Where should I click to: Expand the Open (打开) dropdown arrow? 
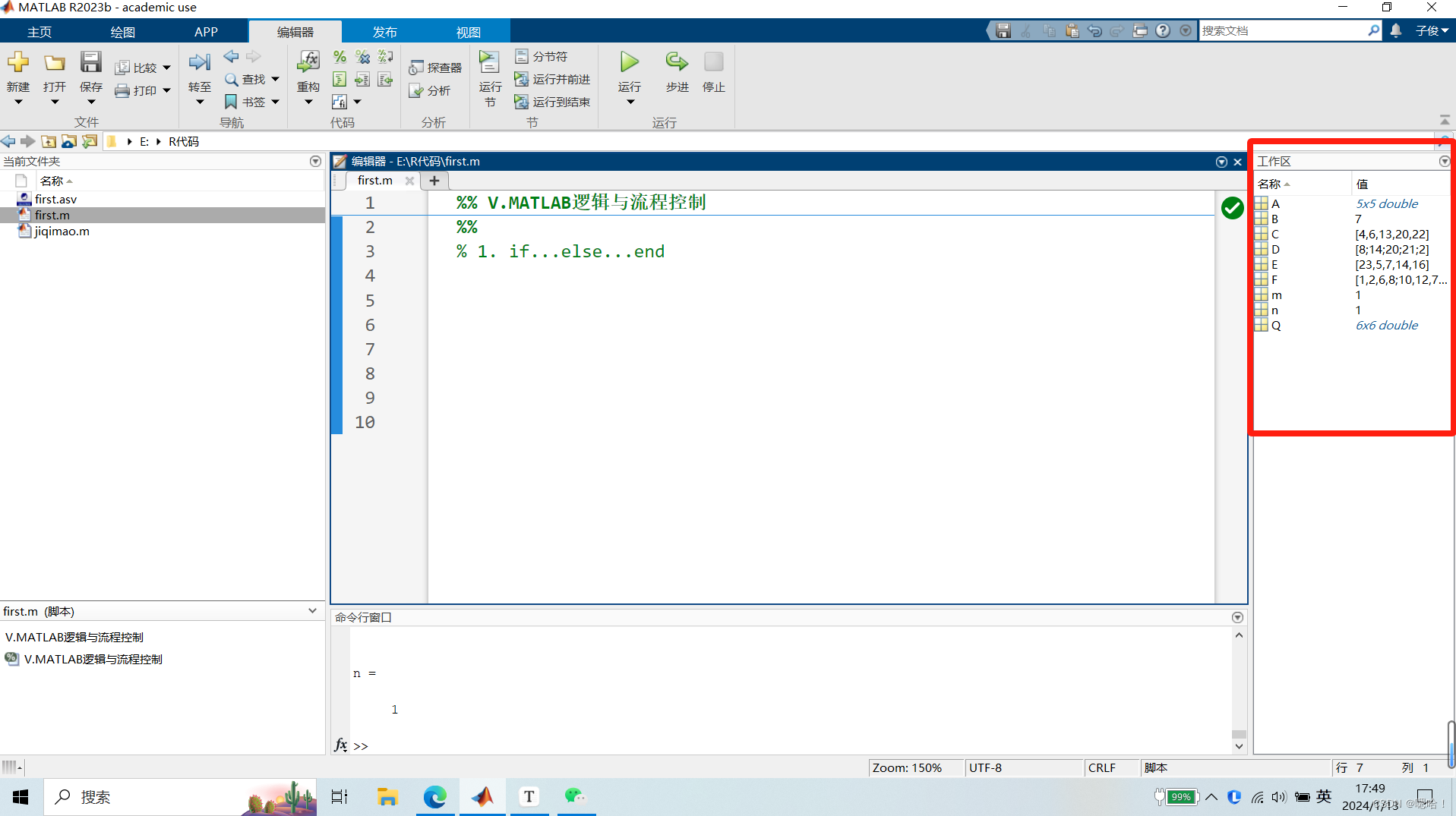coord(54,102)
